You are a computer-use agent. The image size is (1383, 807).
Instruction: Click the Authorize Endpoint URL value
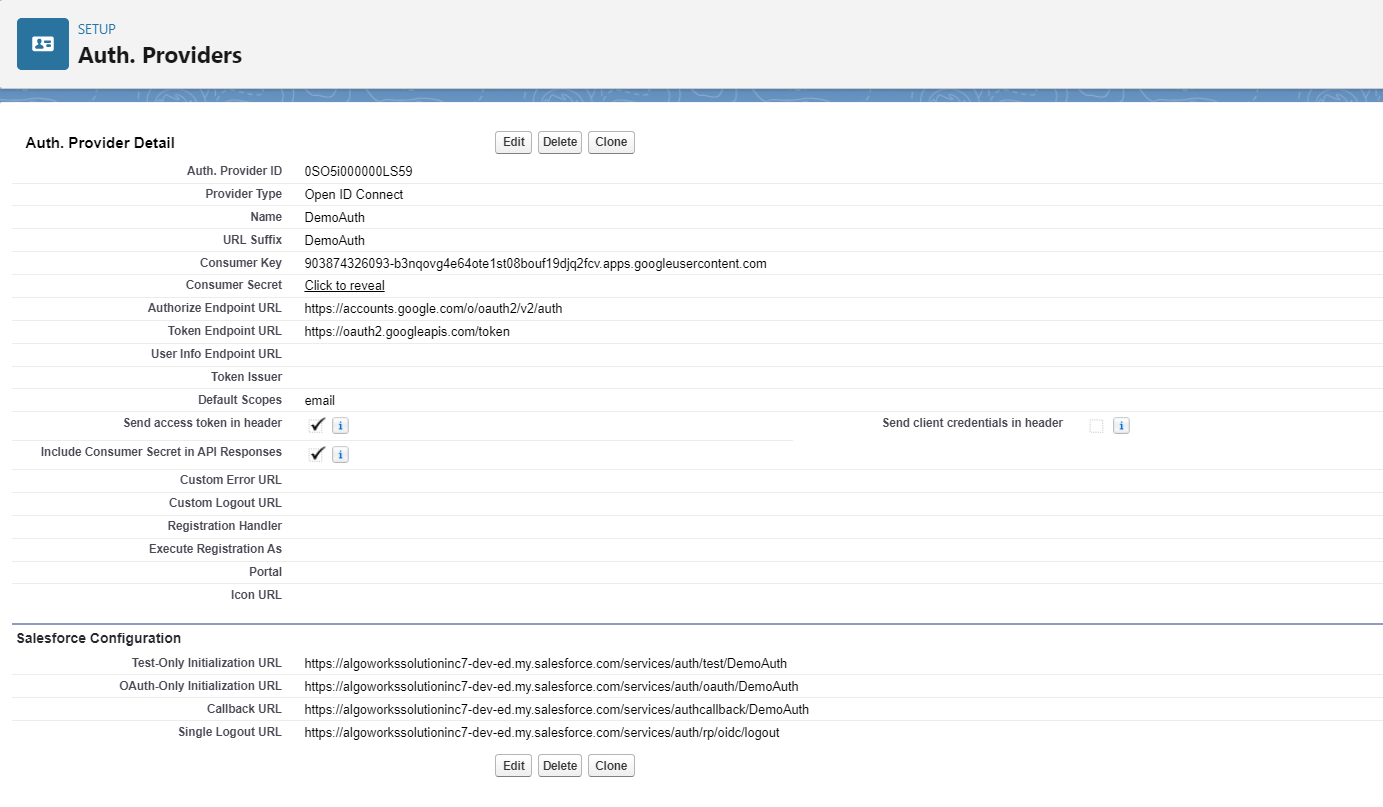[433, 309]
